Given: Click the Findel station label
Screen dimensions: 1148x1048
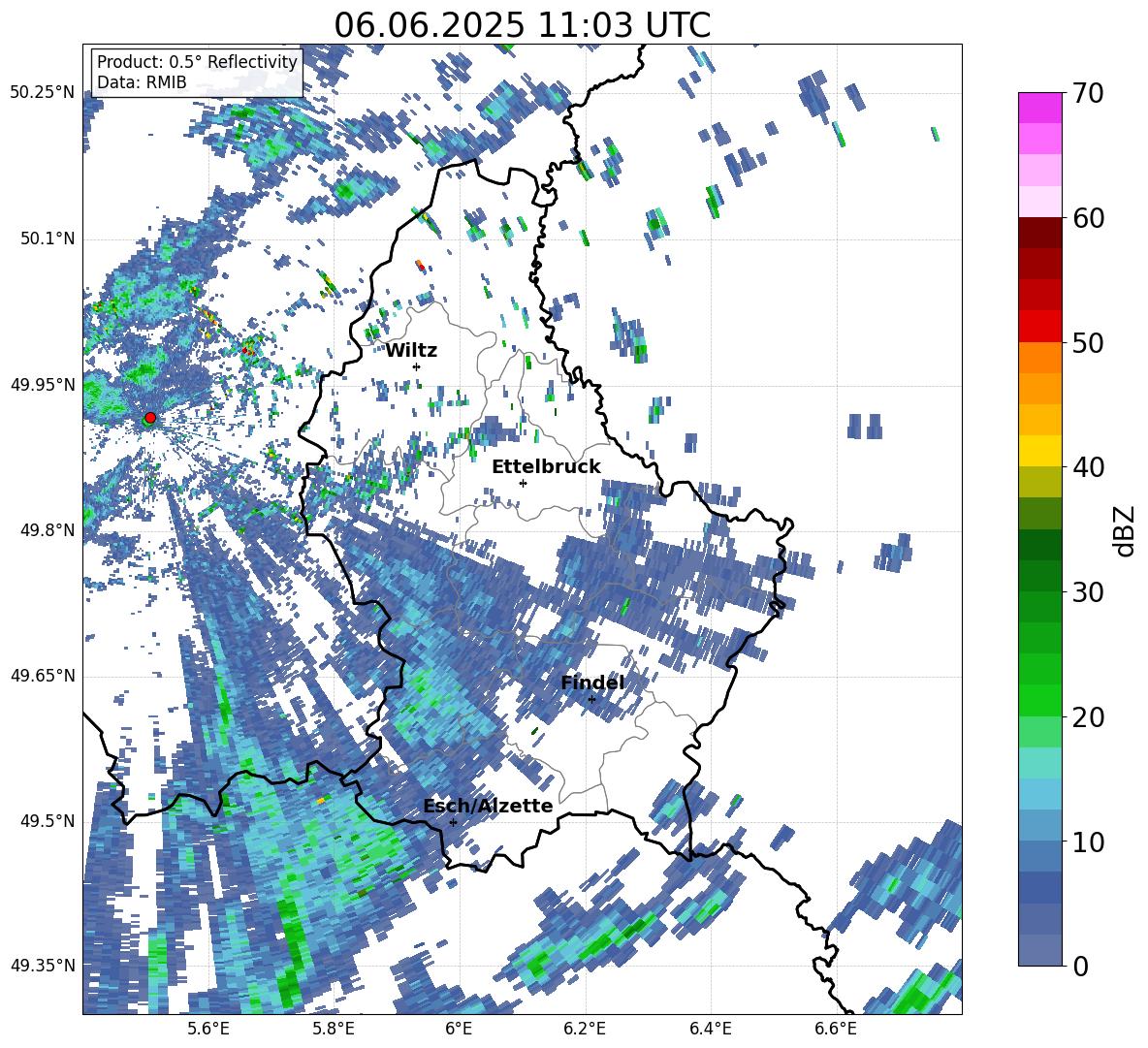Looking at the screenshot, I should click(592, 683).
